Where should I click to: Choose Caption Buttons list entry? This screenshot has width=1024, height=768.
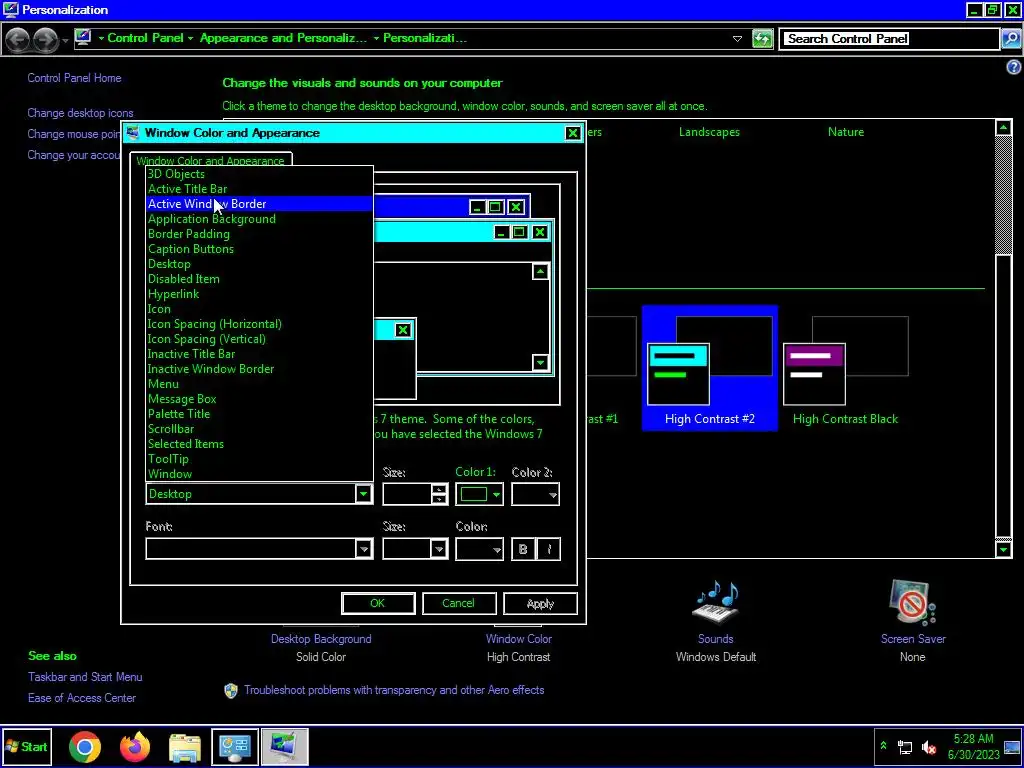pos(259,249)
